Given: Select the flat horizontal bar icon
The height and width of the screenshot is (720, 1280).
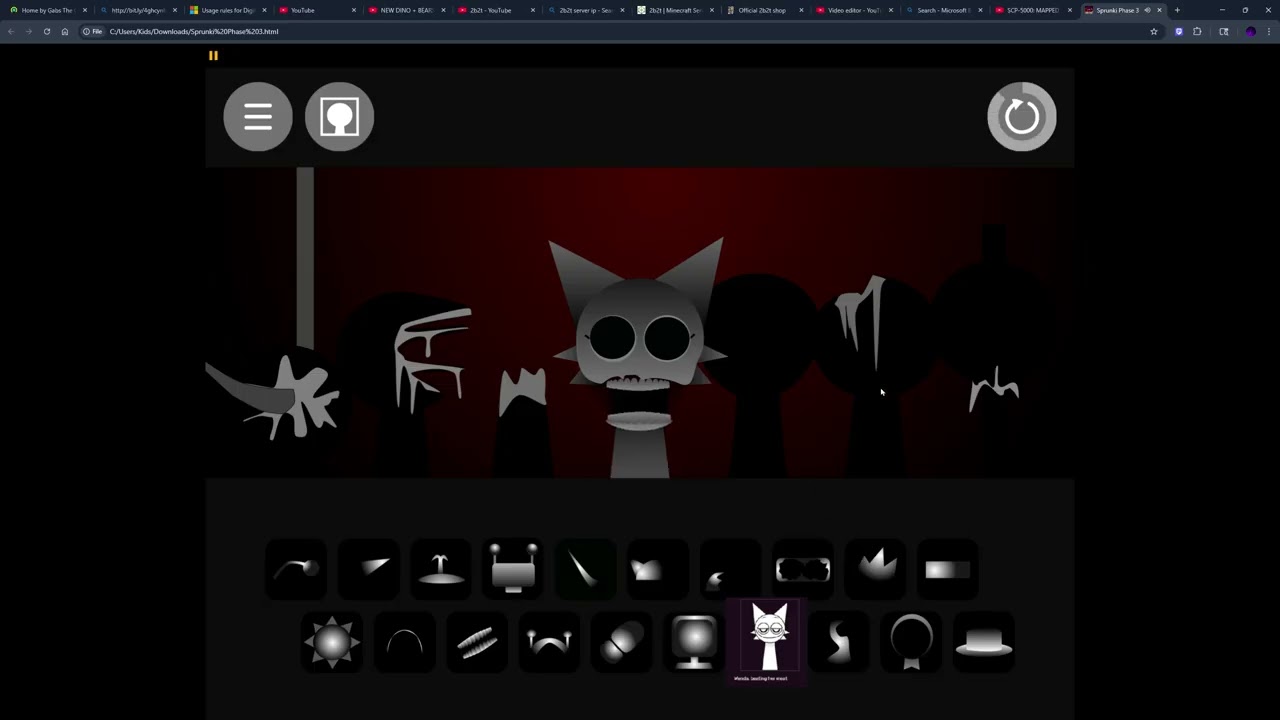Looking at the screenshot, I should 948,569.
